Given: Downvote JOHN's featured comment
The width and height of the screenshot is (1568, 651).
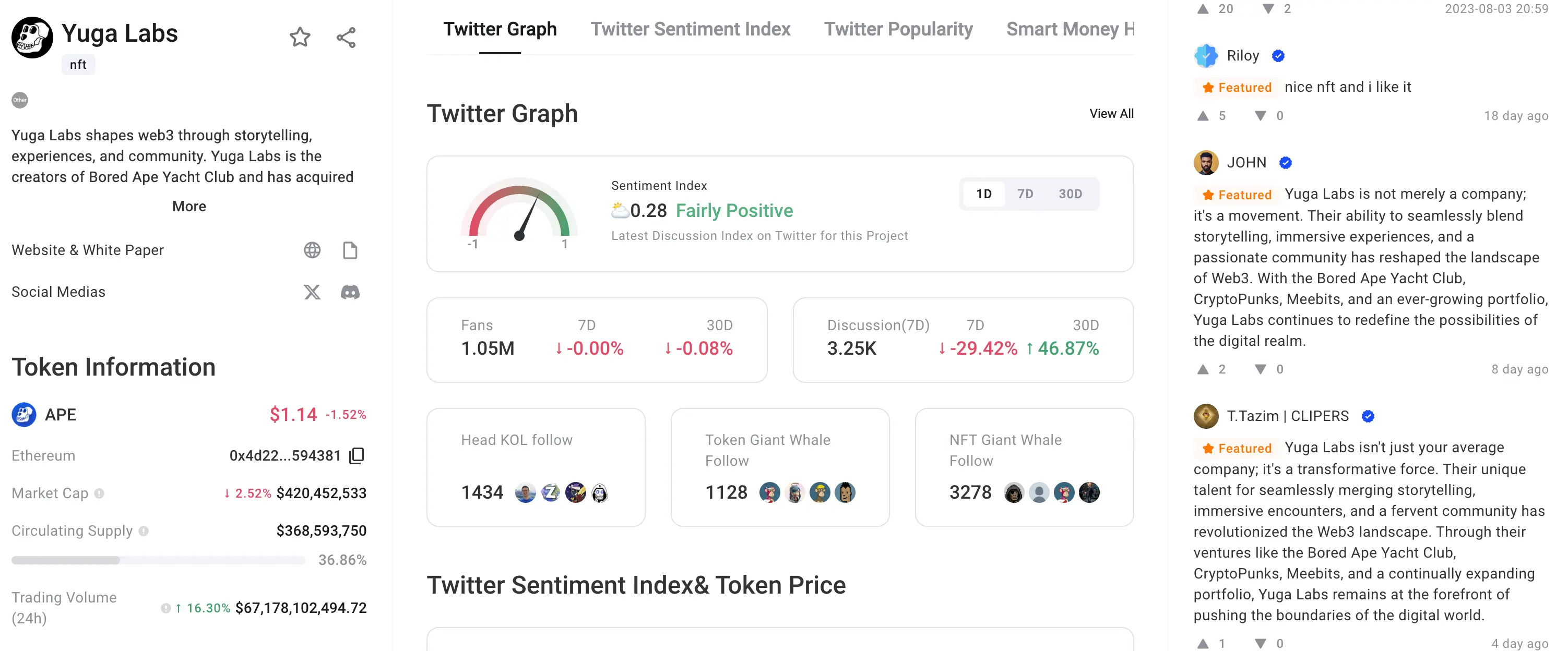Looking at the screenshot, I should pyautogui.click(x=1261, y=369).
